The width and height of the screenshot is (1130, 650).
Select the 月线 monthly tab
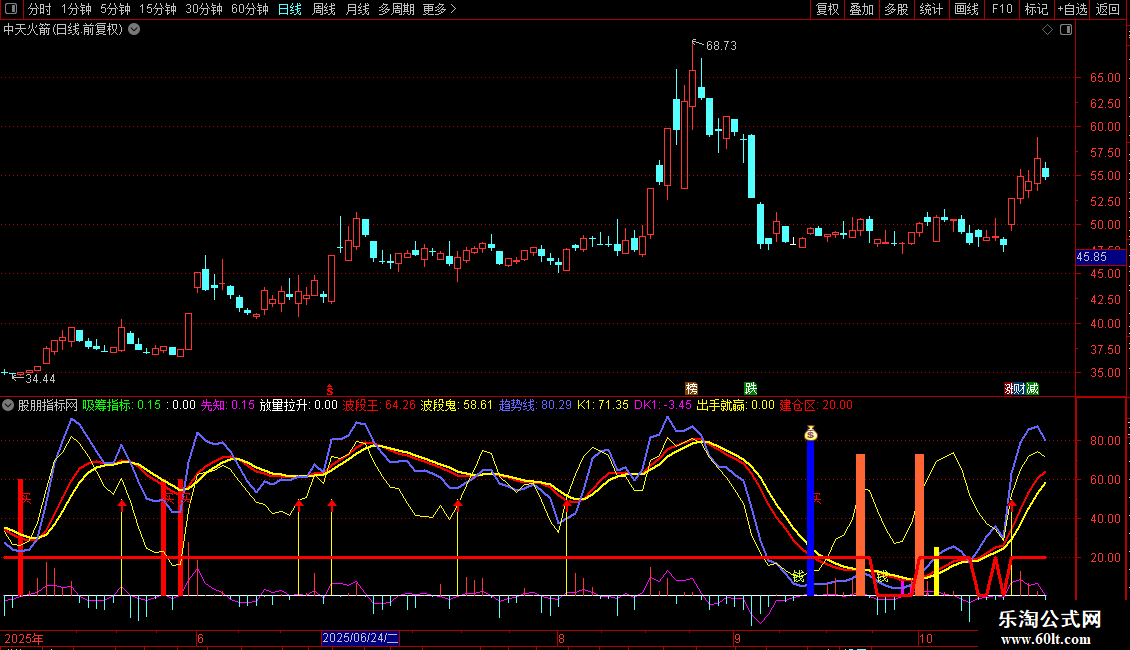tap(357, 9)
